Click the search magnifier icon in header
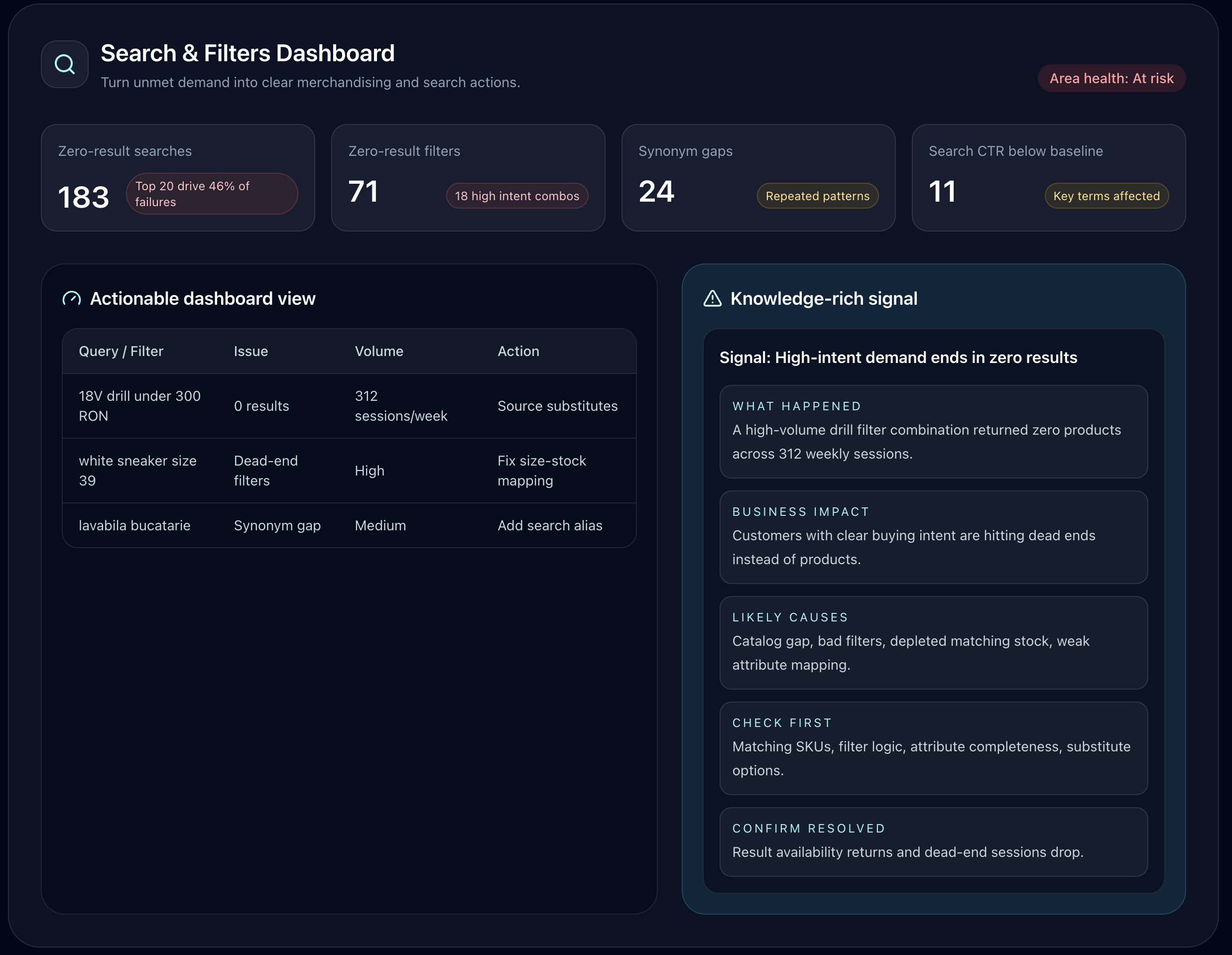This screenshot has height=955, width=1232. [64, 64]
